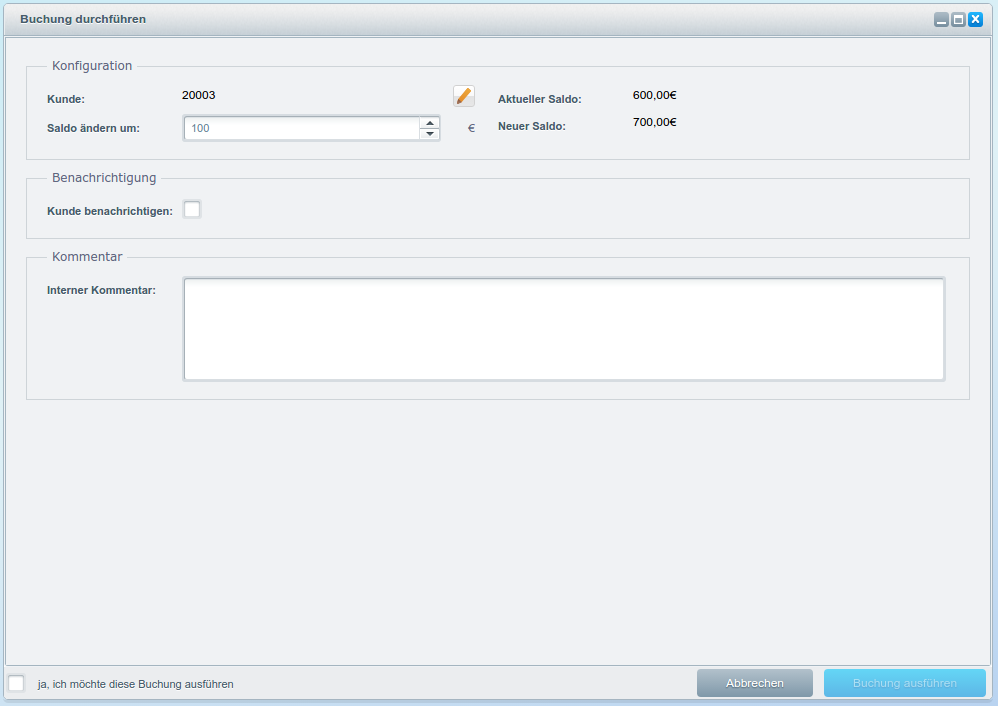The image size is (998, 706).
Task: Click the new balance value 700,00€
Action: tap(654, 123)
